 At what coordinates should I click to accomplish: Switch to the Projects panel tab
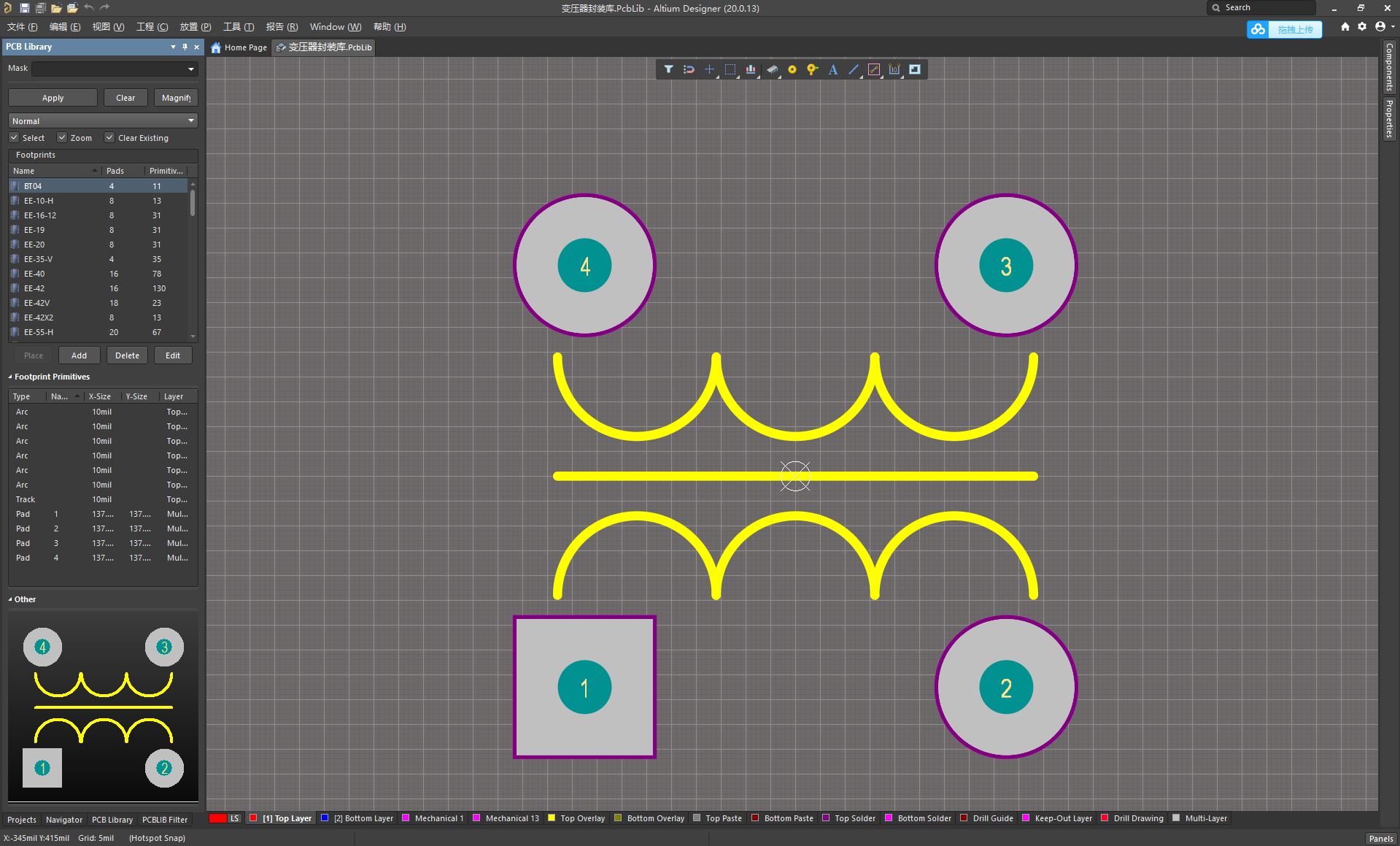[x=22, y=820]
